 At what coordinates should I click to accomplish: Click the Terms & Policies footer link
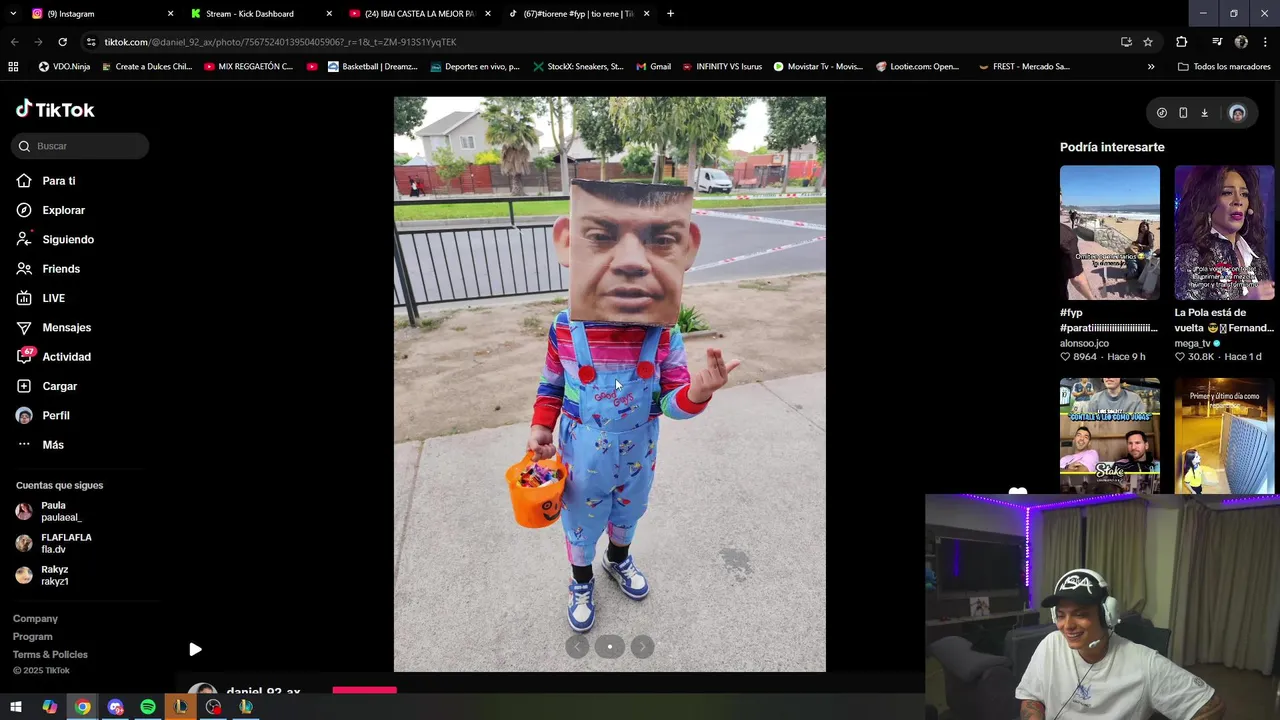click(50, 655)
